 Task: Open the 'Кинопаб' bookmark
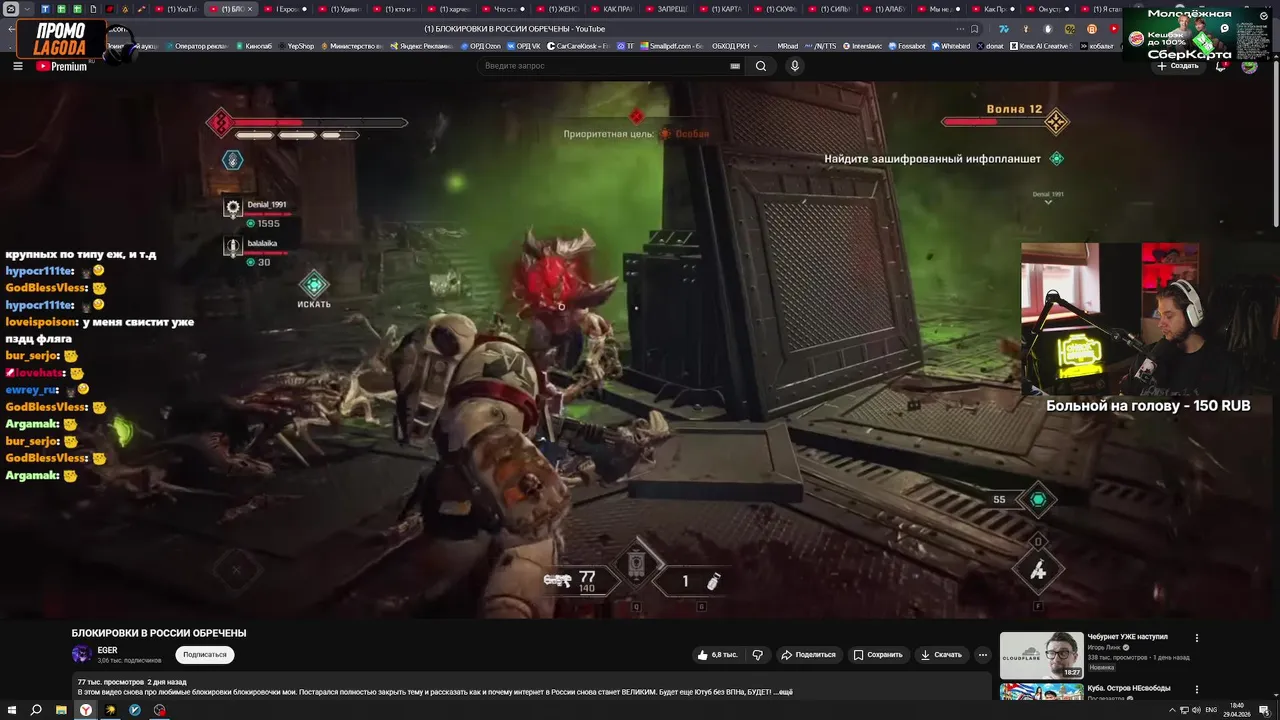coord(254,46)
